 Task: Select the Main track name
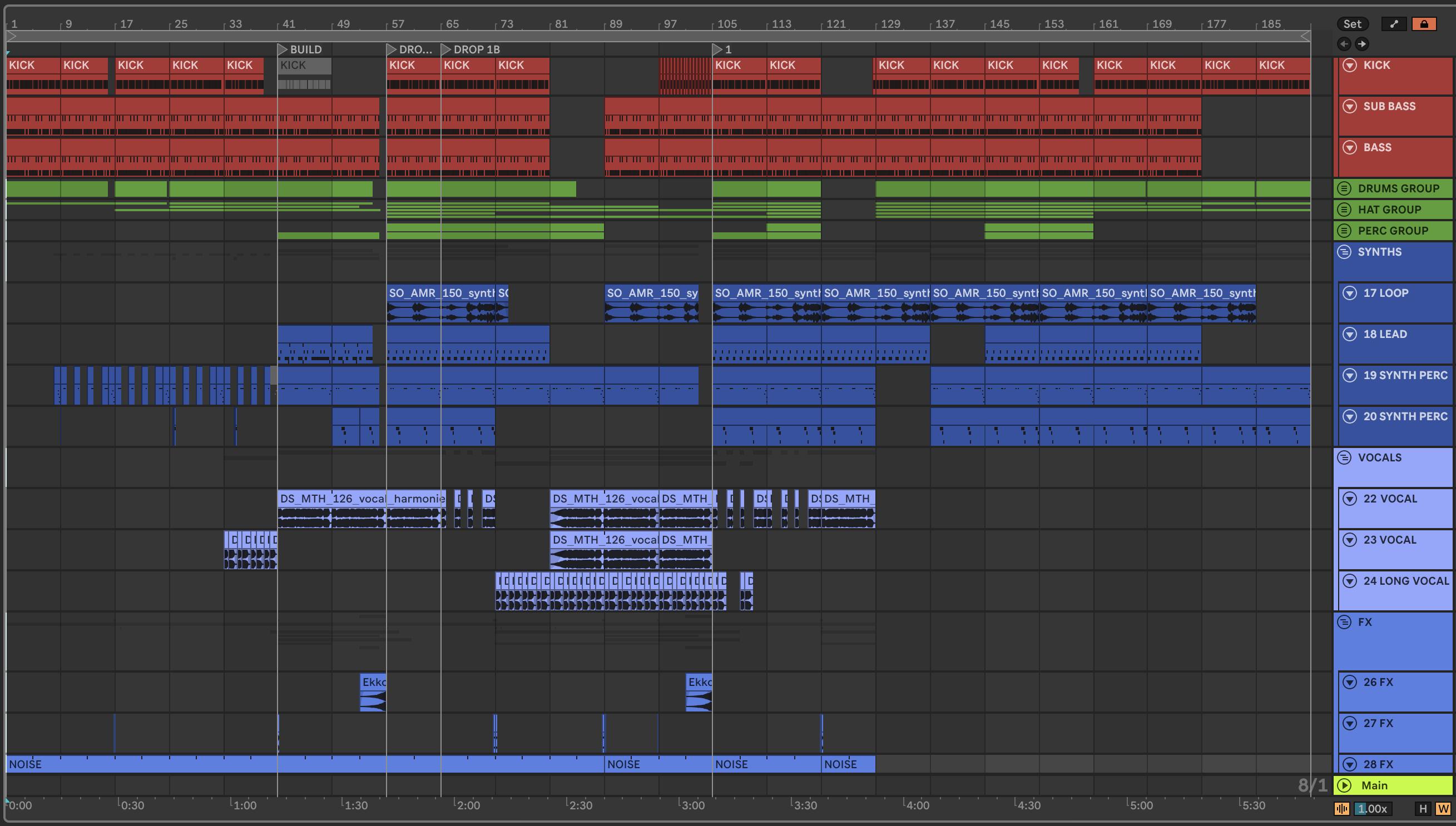1374,785
